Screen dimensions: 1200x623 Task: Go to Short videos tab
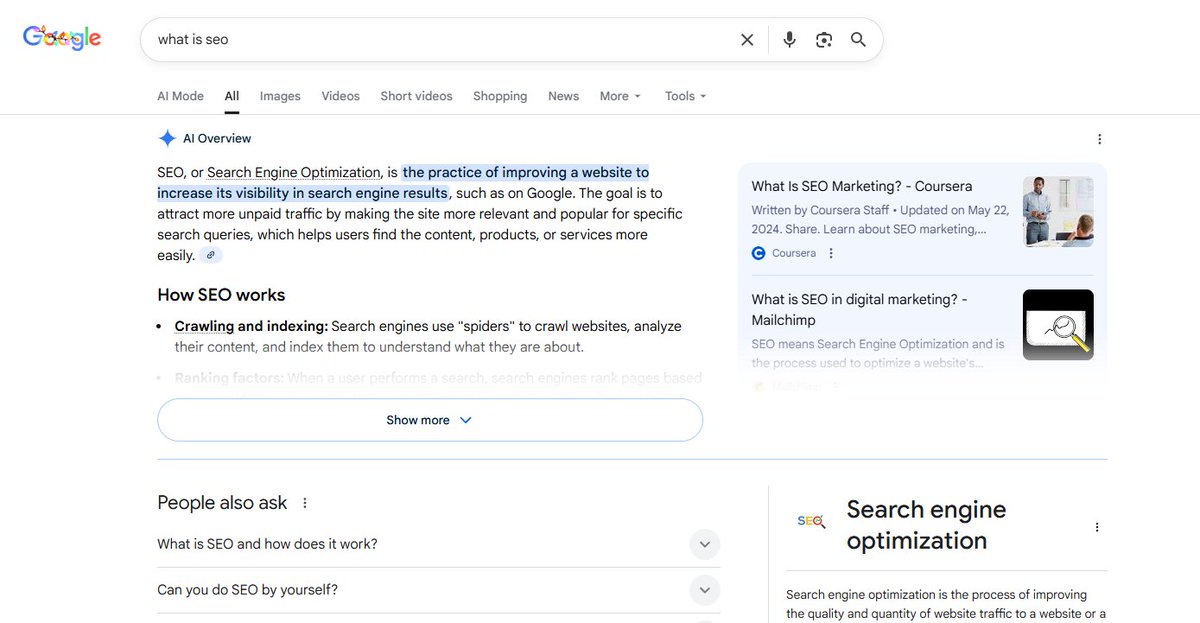point(416,96)
